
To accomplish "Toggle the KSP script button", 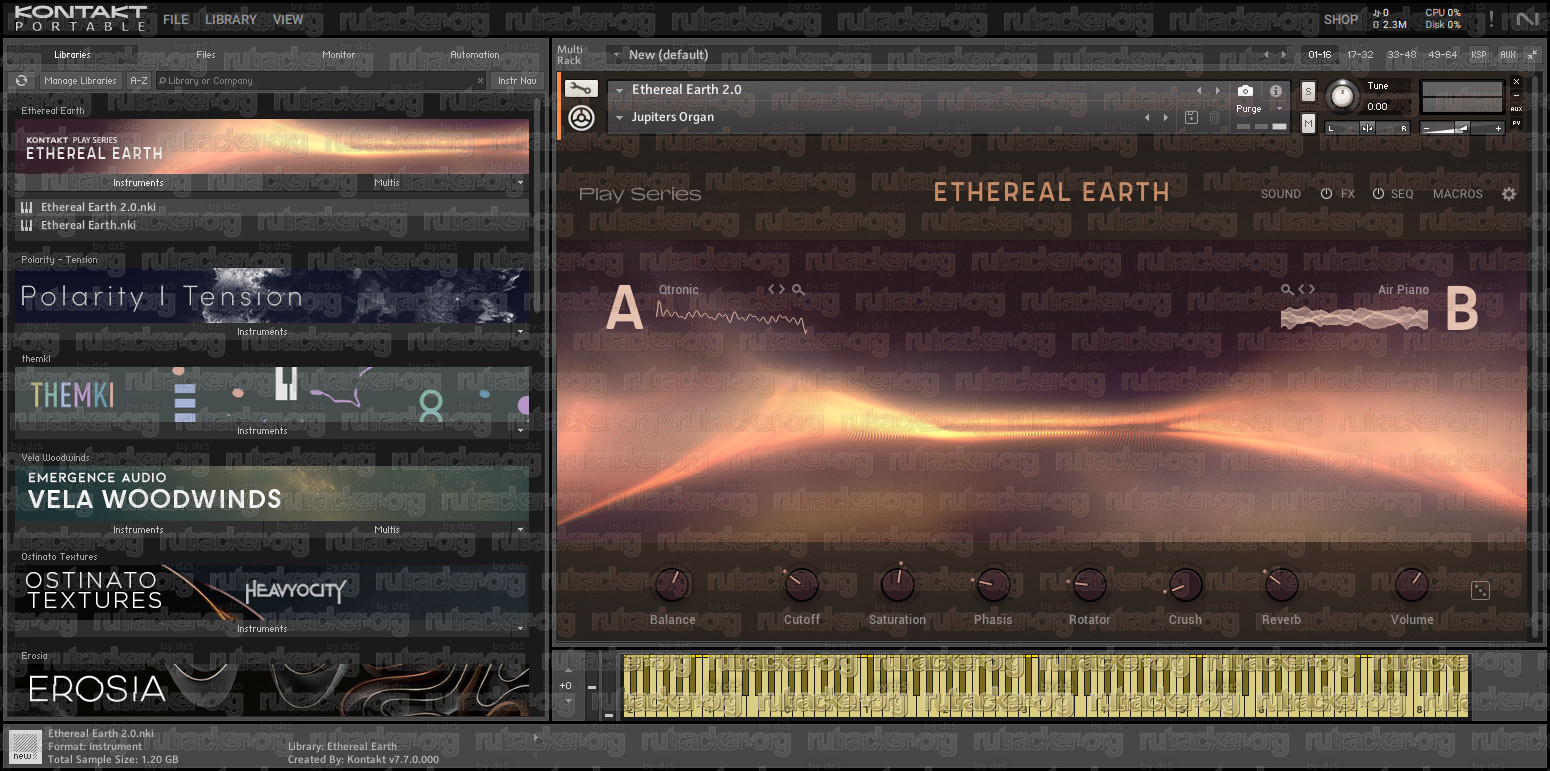I will click(x=1479, y=55).
